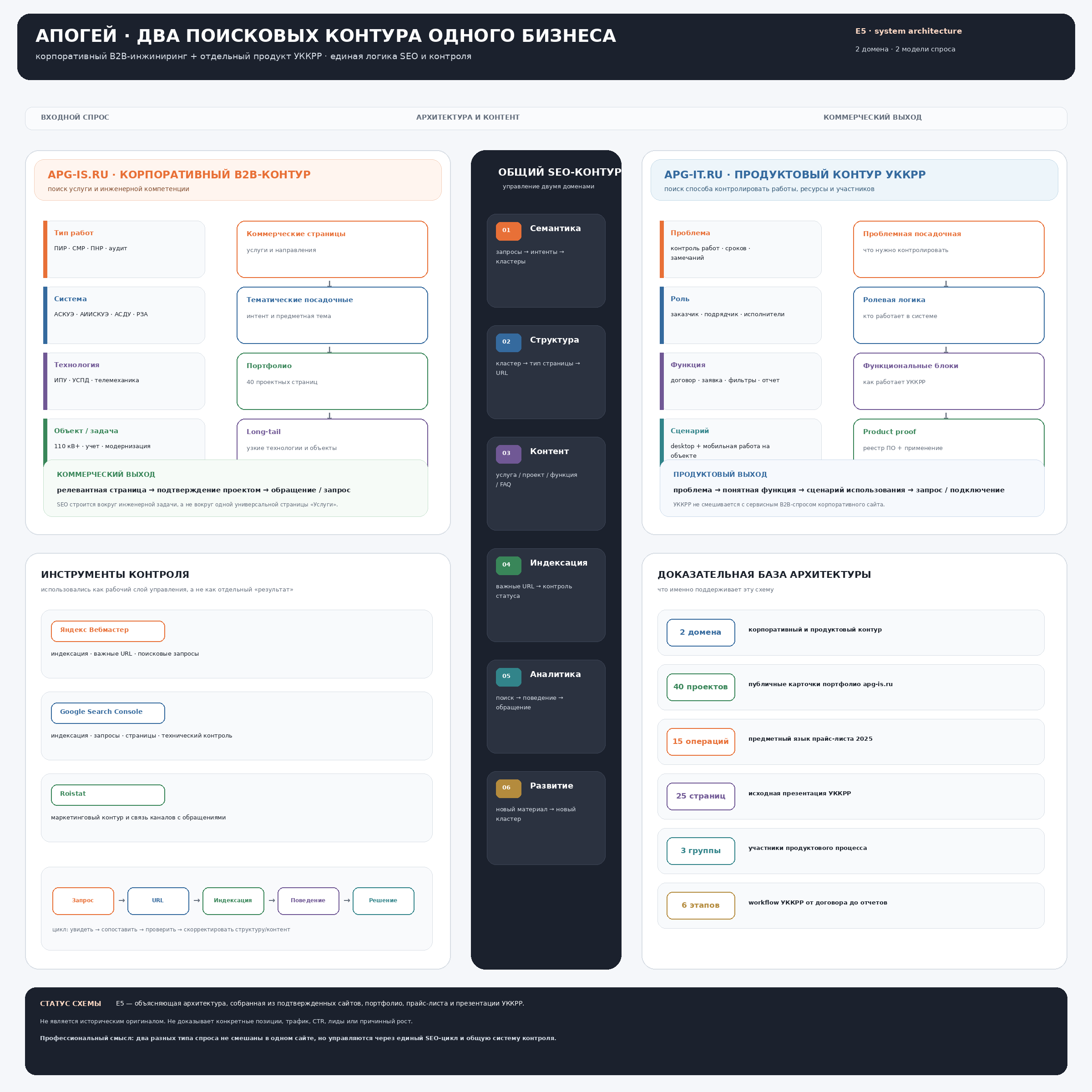Screen dimensions: 1092x1092
Task: Select the Google Search Console tag
Action: [x=108, y=713]
